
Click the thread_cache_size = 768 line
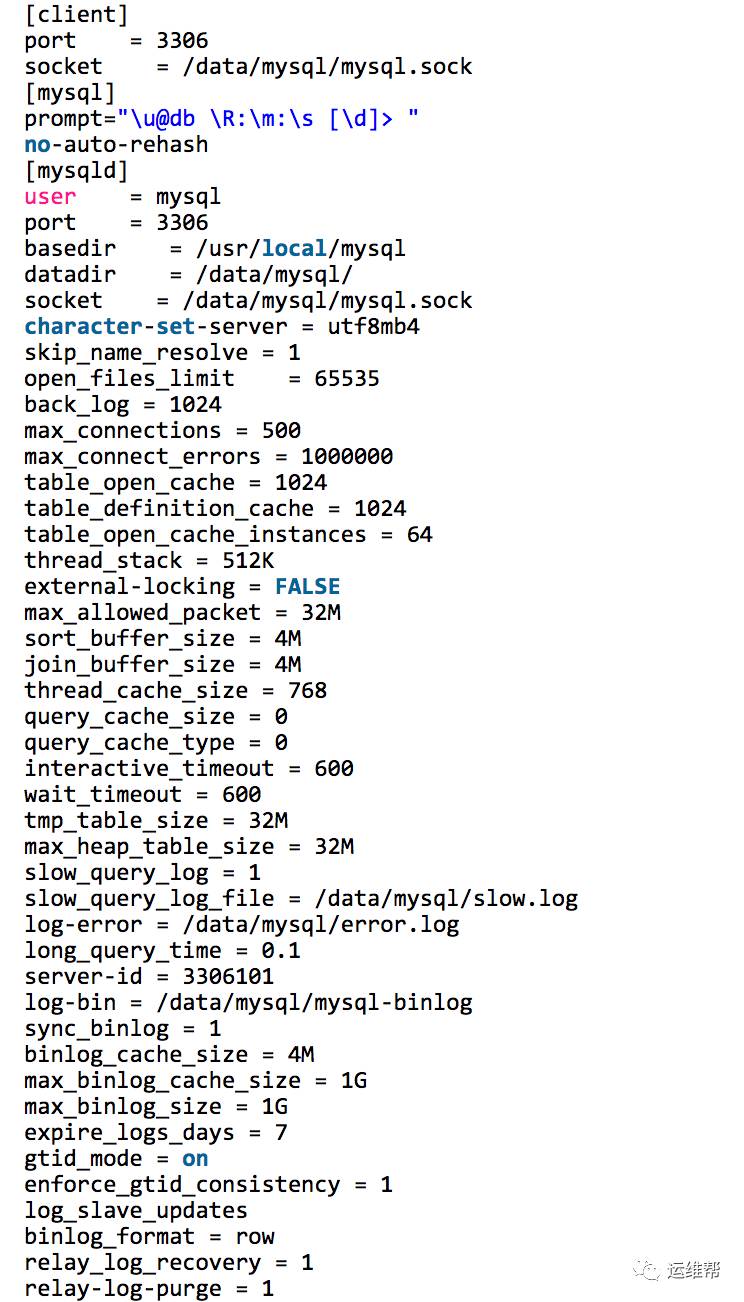(176, 691)
